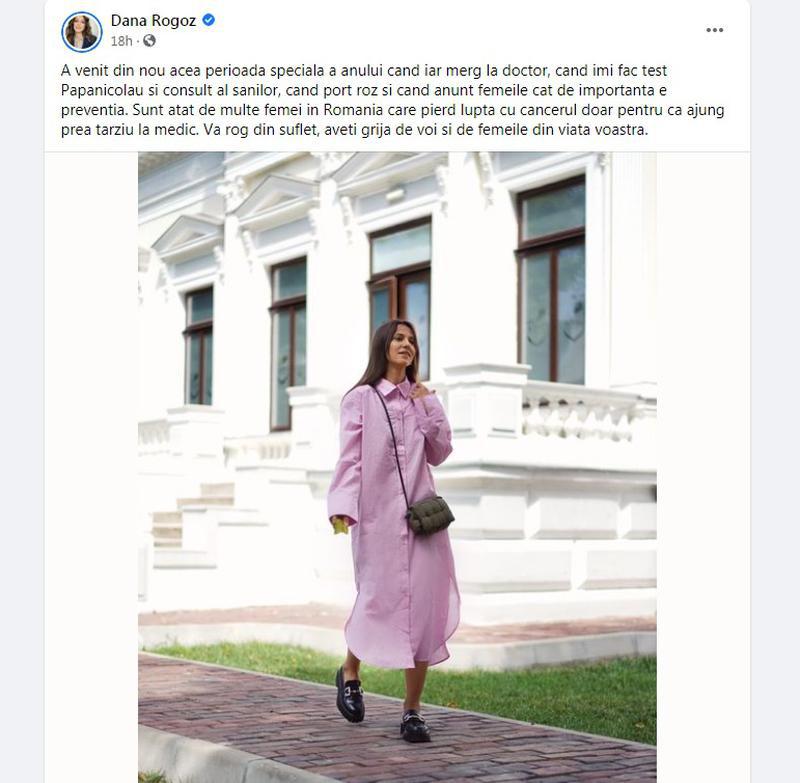
Task: Open the 18h post timestamp link
Action: tap(121, 41)
